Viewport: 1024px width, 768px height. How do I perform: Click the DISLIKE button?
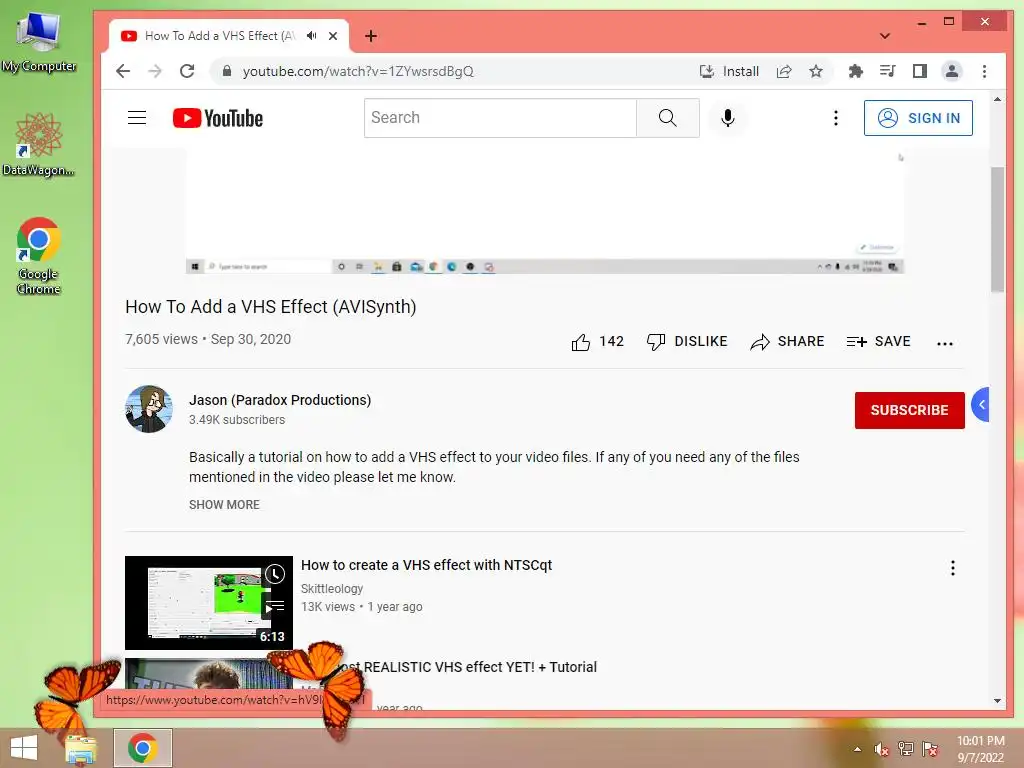tap(686, 342)
